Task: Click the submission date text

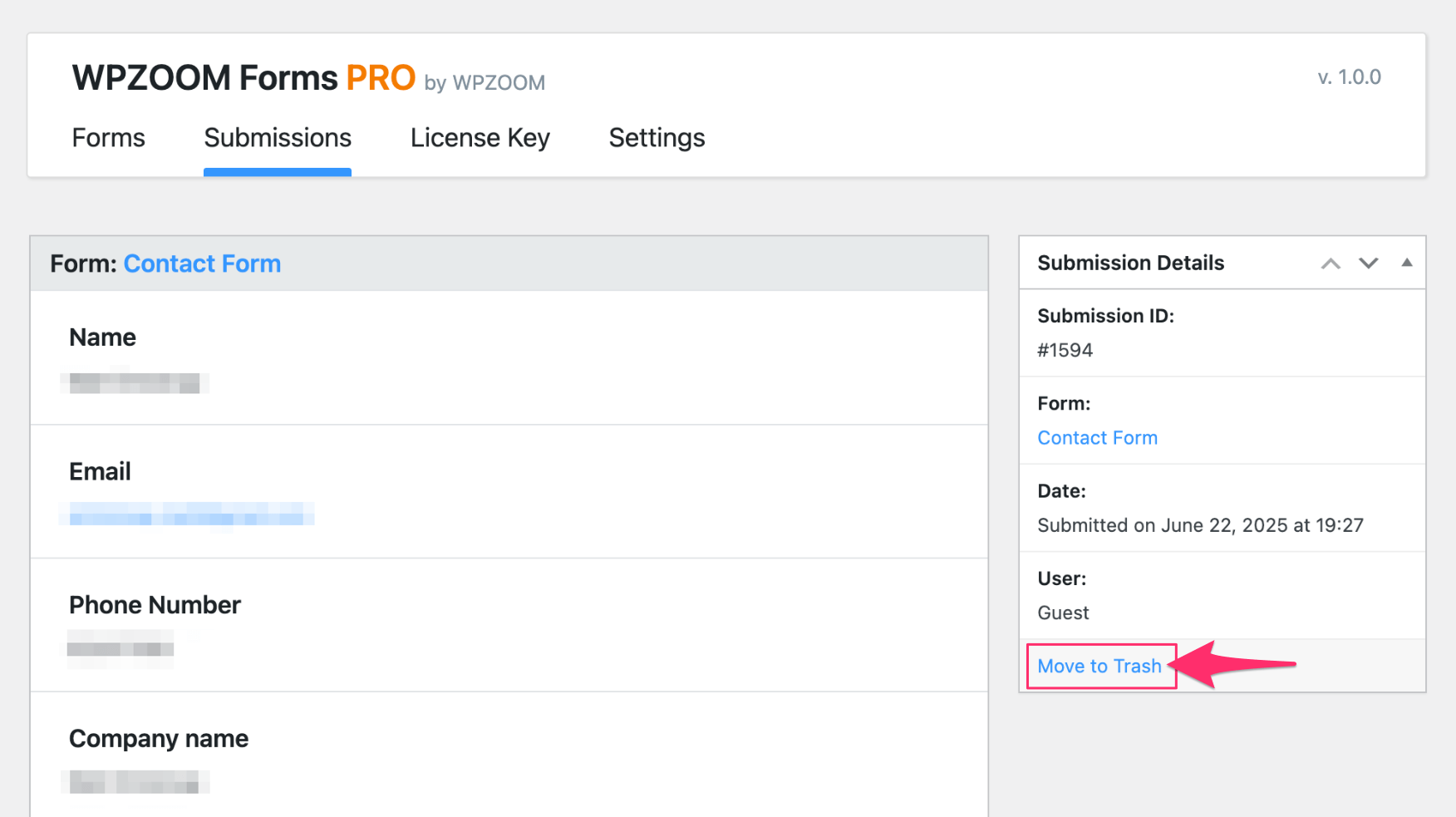Action: [x=1200, y=525]
